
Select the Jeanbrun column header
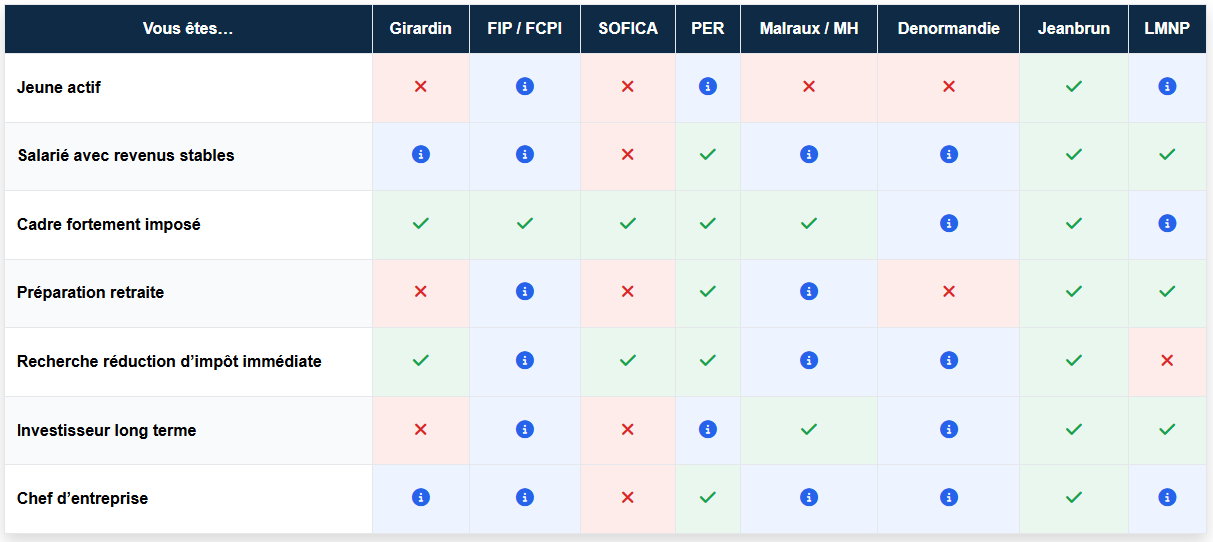1074,28
